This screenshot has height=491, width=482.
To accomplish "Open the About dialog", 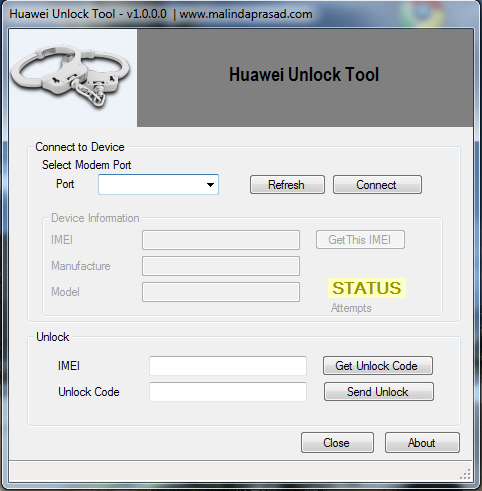I will point(422,443).
